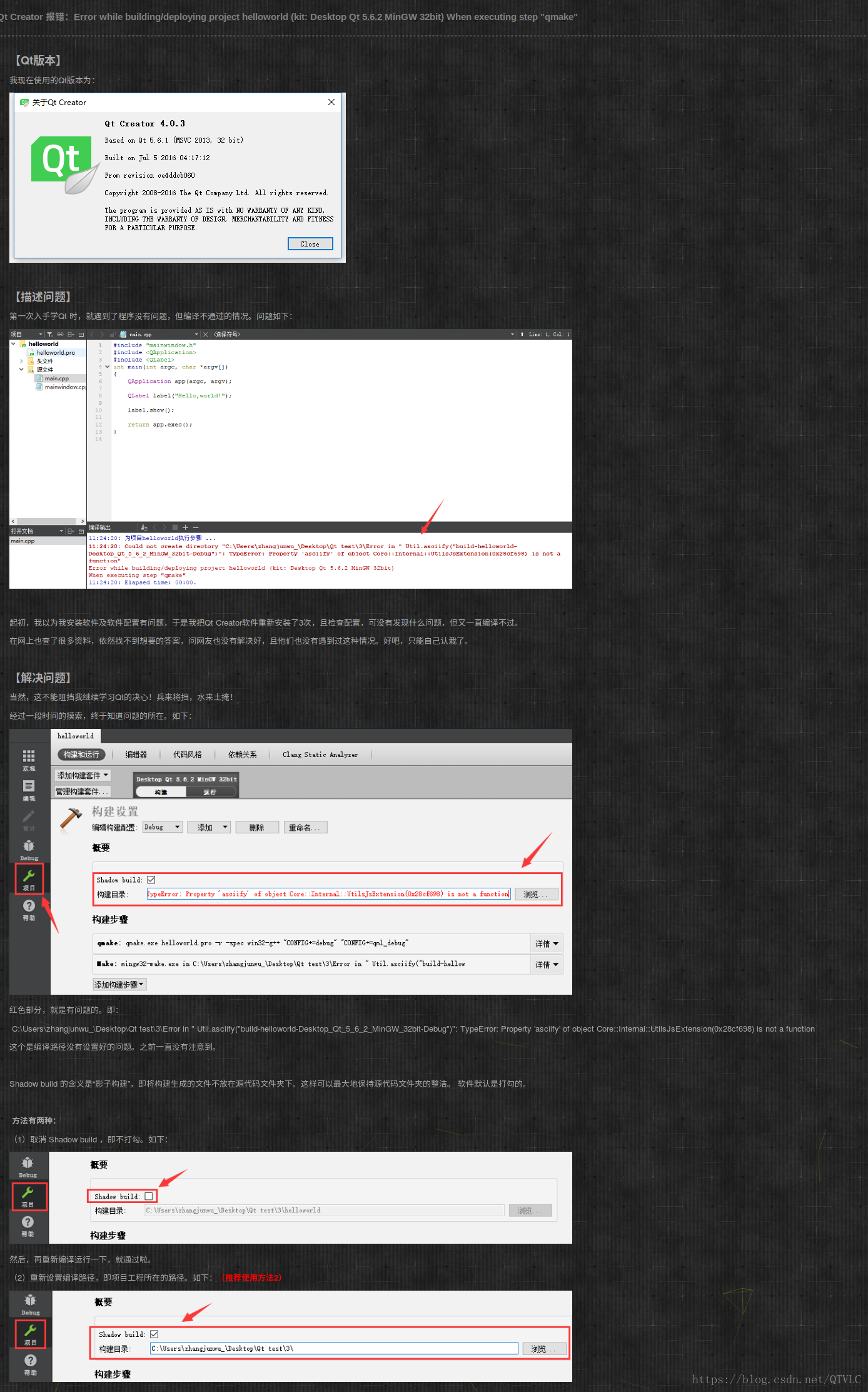Image resolution: width=868 pixels, height=1392 pixels.
Task: Click 浏览... next to the TypeError directory
Action: click(536, 894)
